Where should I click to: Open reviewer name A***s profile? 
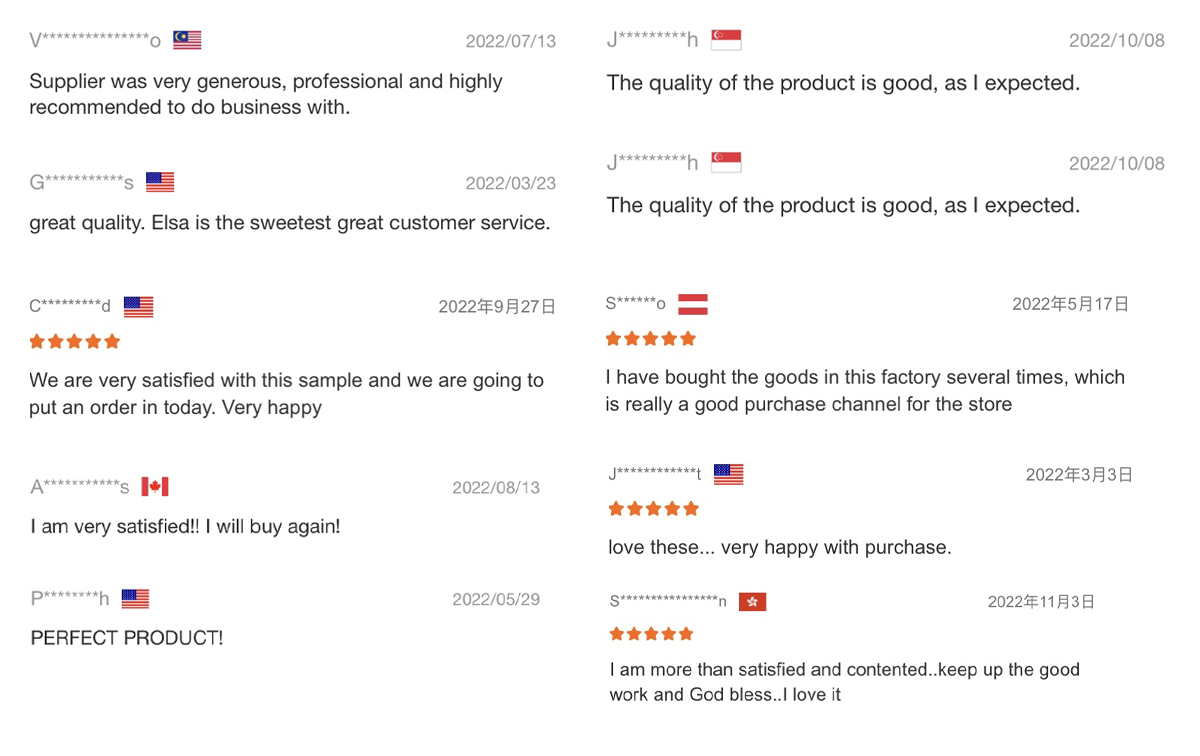(80, 488)
